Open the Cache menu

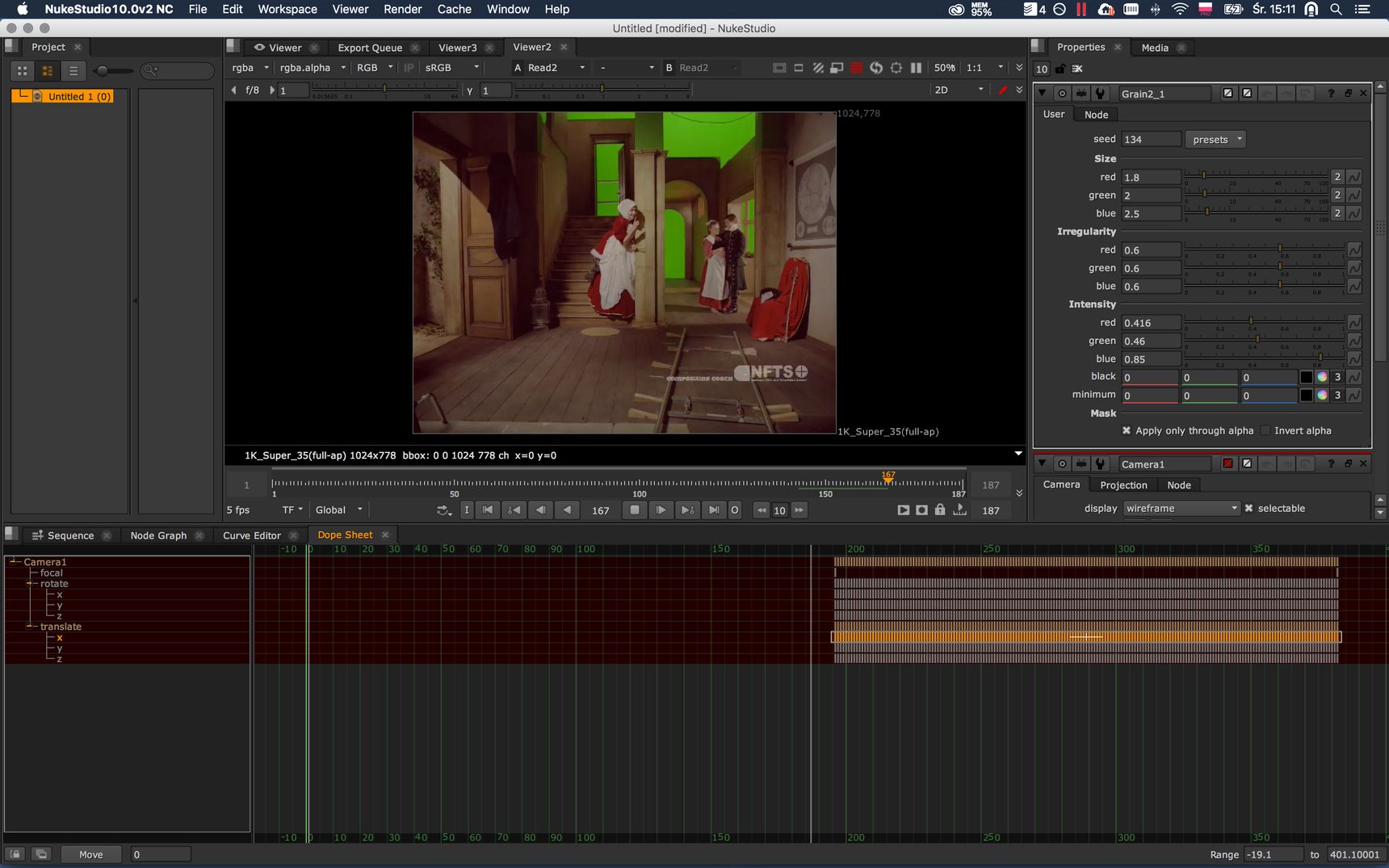coord(454,9)
